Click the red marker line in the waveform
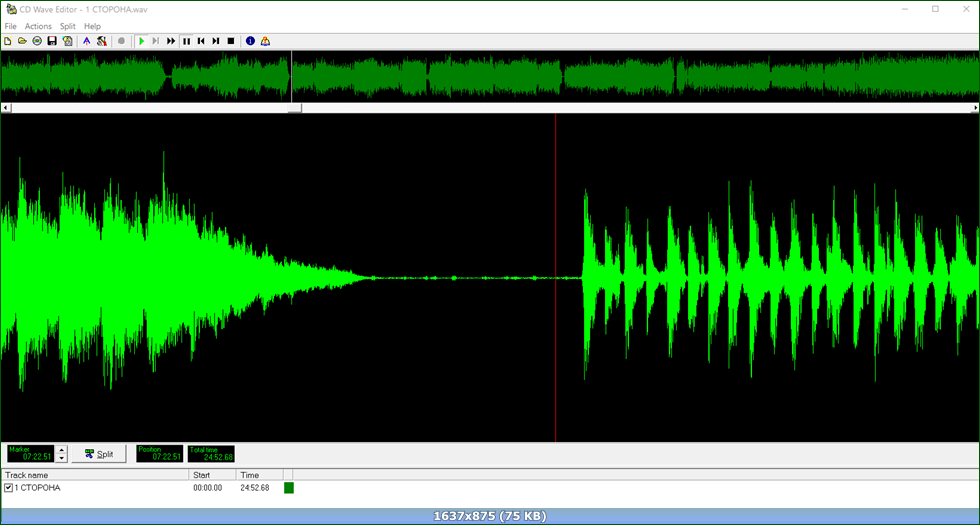This screenshot has width=980, height=525. coord(556,278)
